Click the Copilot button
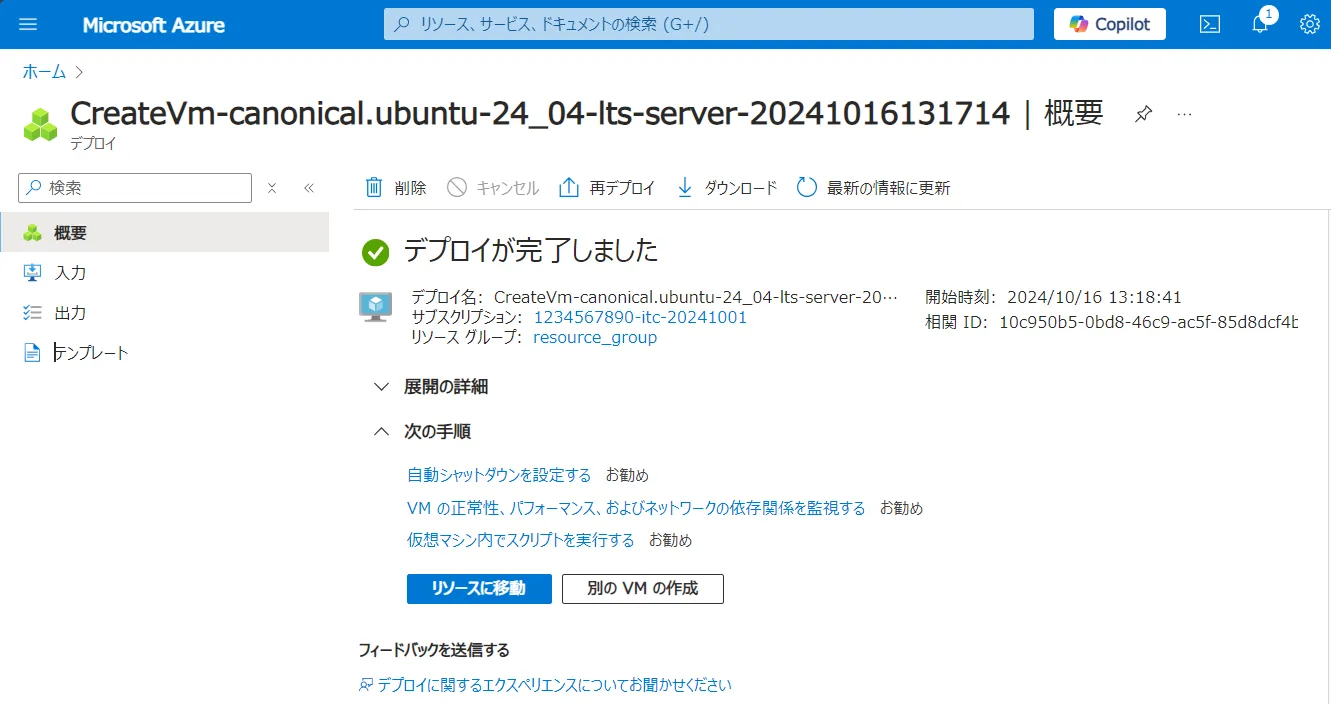Viewport: 1331px width, 704px height. [x=1109, y=24]
